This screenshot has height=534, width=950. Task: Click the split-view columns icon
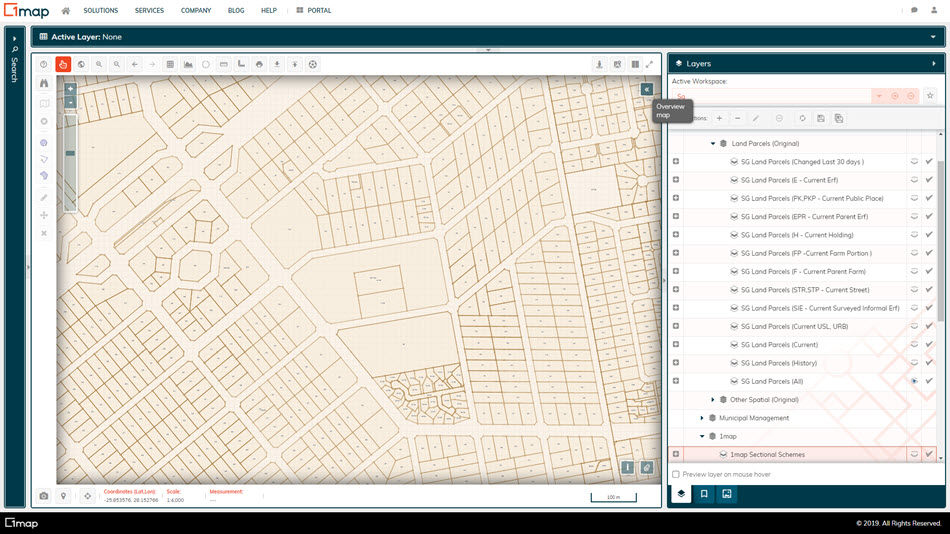635,64
